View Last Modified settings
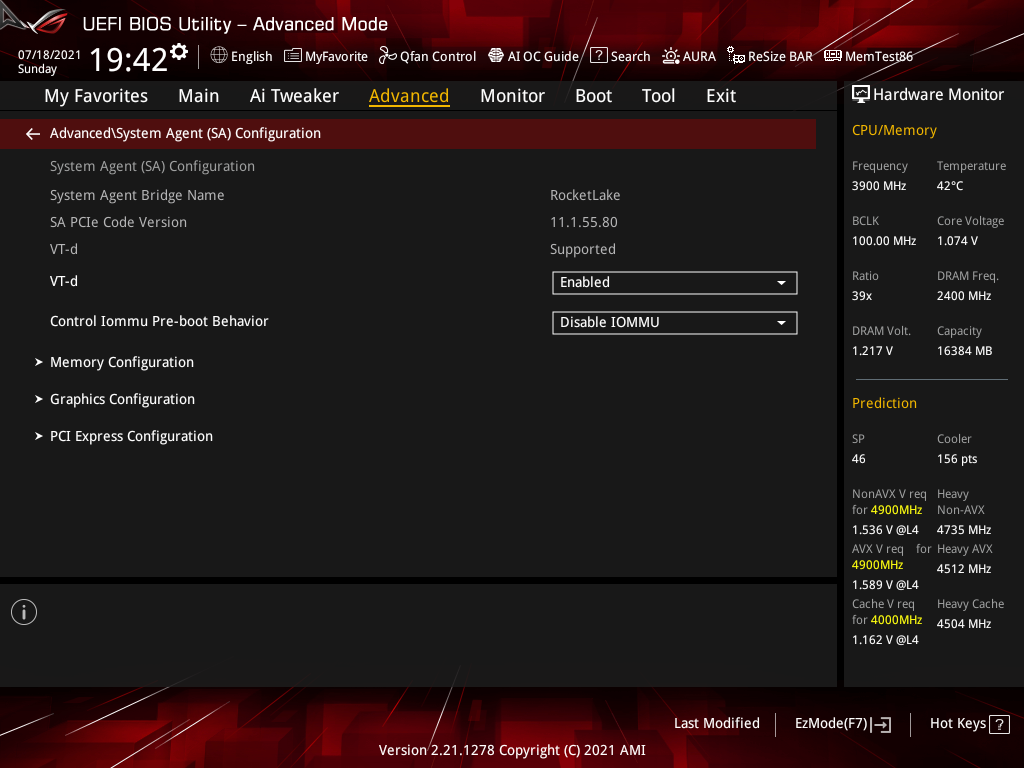The width and height of the screenshot is (1024, 768). tap(716, 723)
